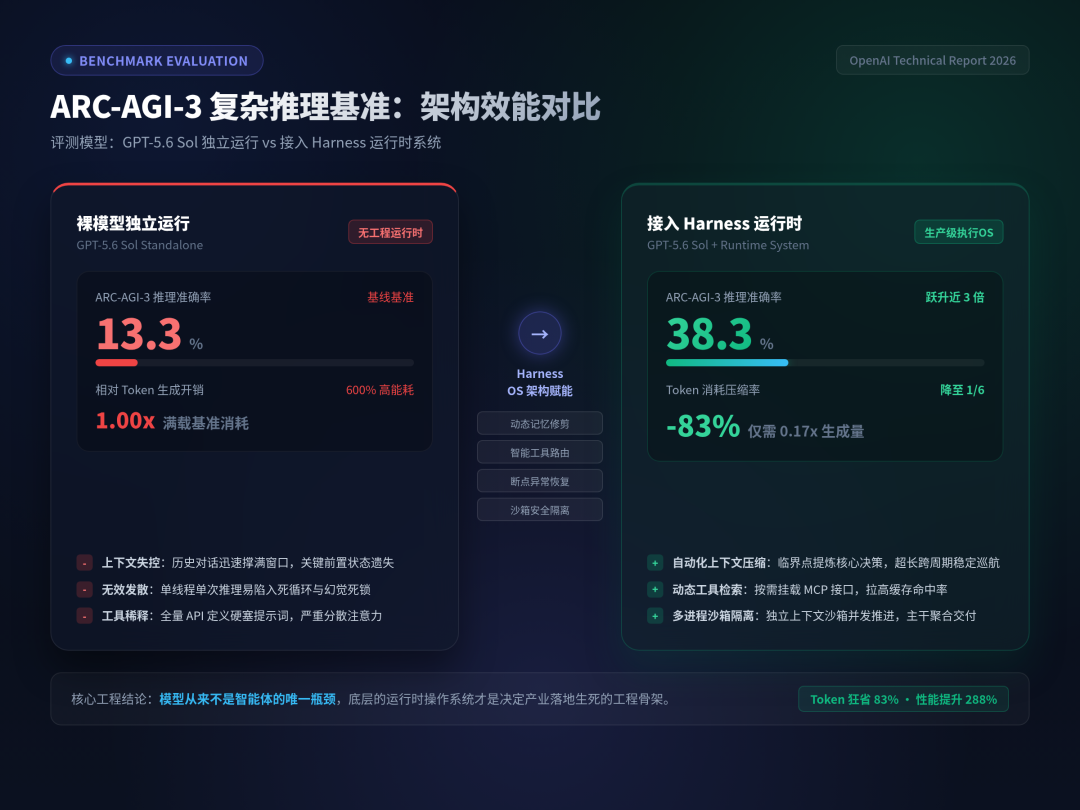Image resolution: width=1080 pixels, height=810 pixels.
Task: Click the red 无工程运行时 tag
Action: 391,233
